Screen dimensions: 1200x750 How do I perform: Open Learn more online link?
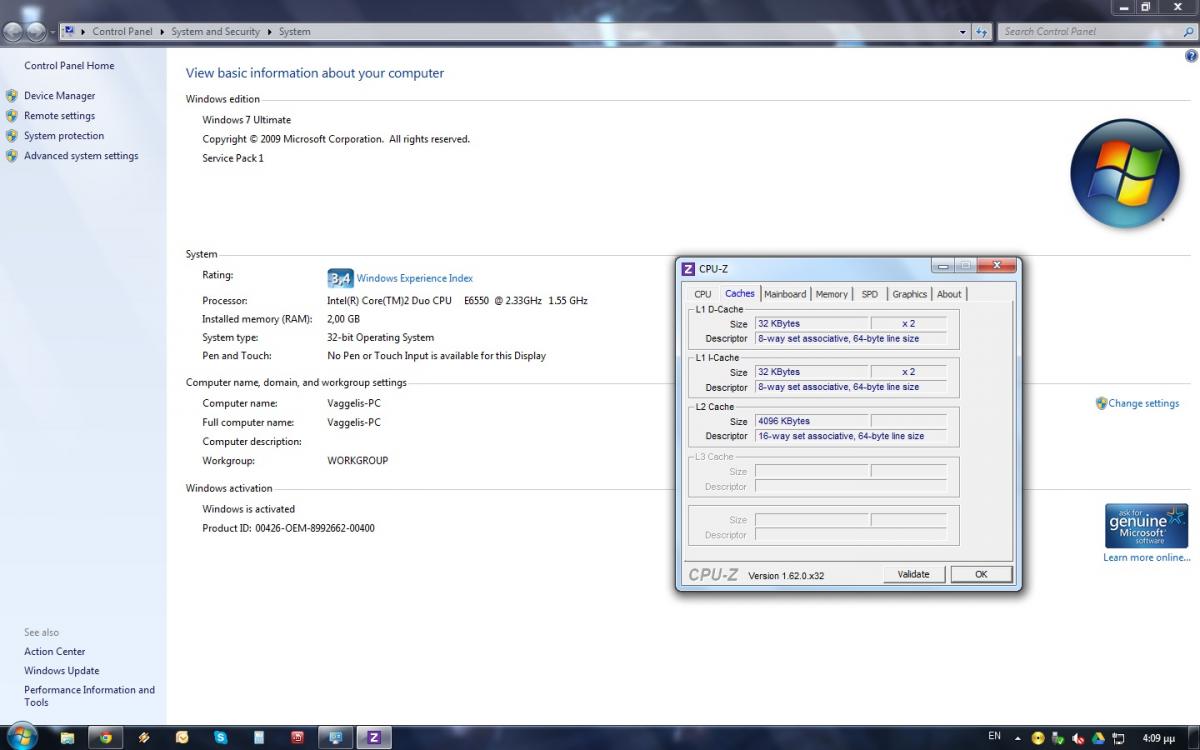(1147, 558)
